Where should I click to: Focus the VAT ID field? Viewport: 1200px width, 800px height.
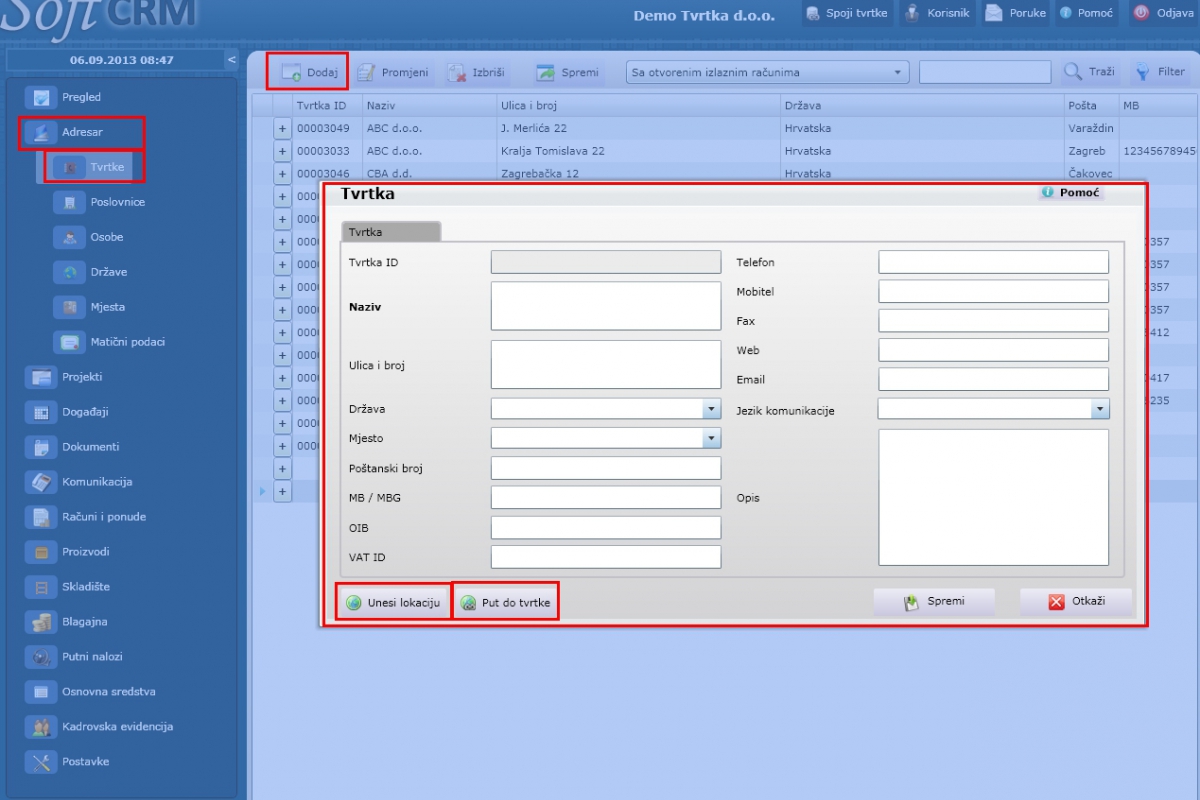[606, 556]
